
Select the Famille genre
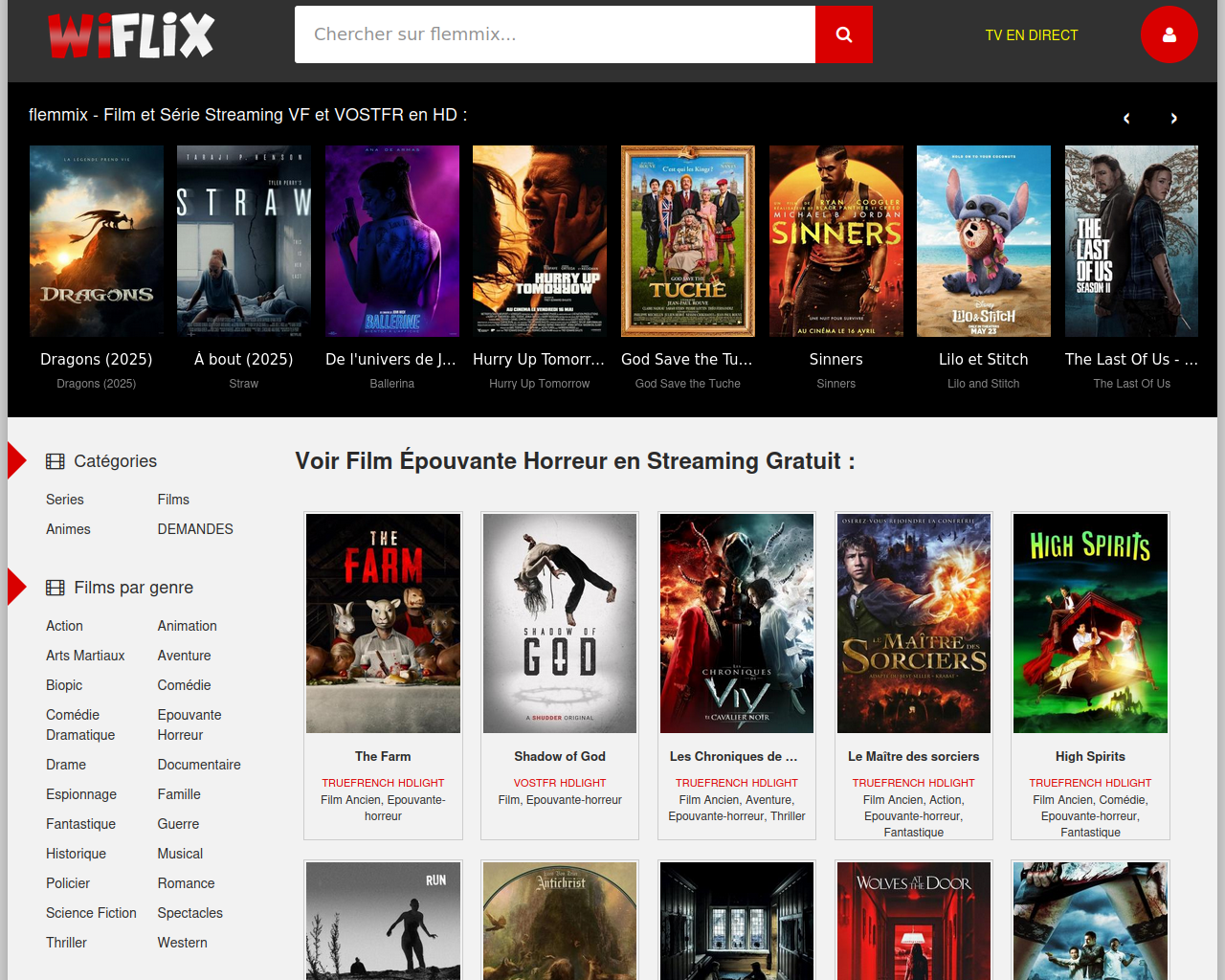pyautogui.click(x=179, y=794)
